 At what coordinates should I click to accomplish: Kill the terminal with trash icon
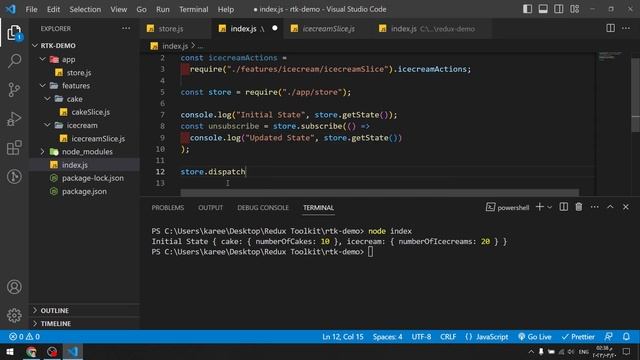[x=579, y=207]
